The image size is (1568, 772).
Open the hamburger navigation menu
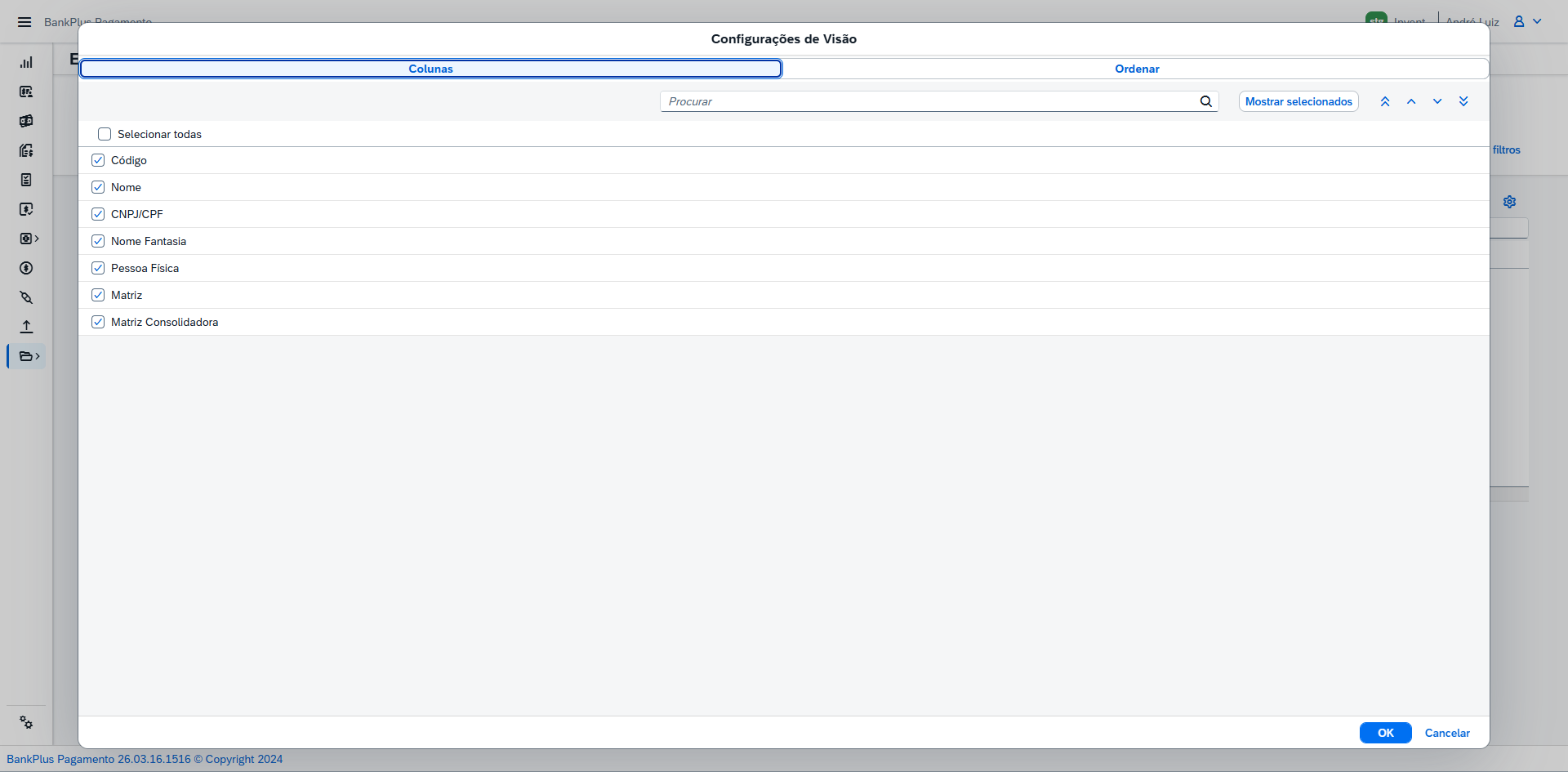click(x=25, y=22)
